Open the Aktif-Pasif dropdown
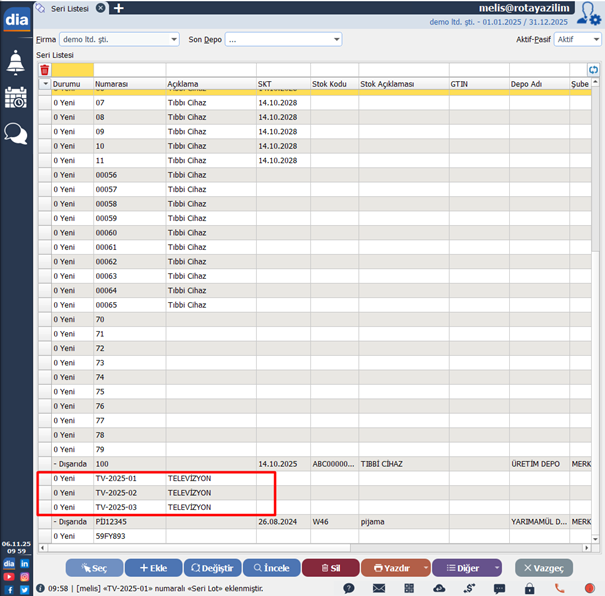 [x=594, y=39]
